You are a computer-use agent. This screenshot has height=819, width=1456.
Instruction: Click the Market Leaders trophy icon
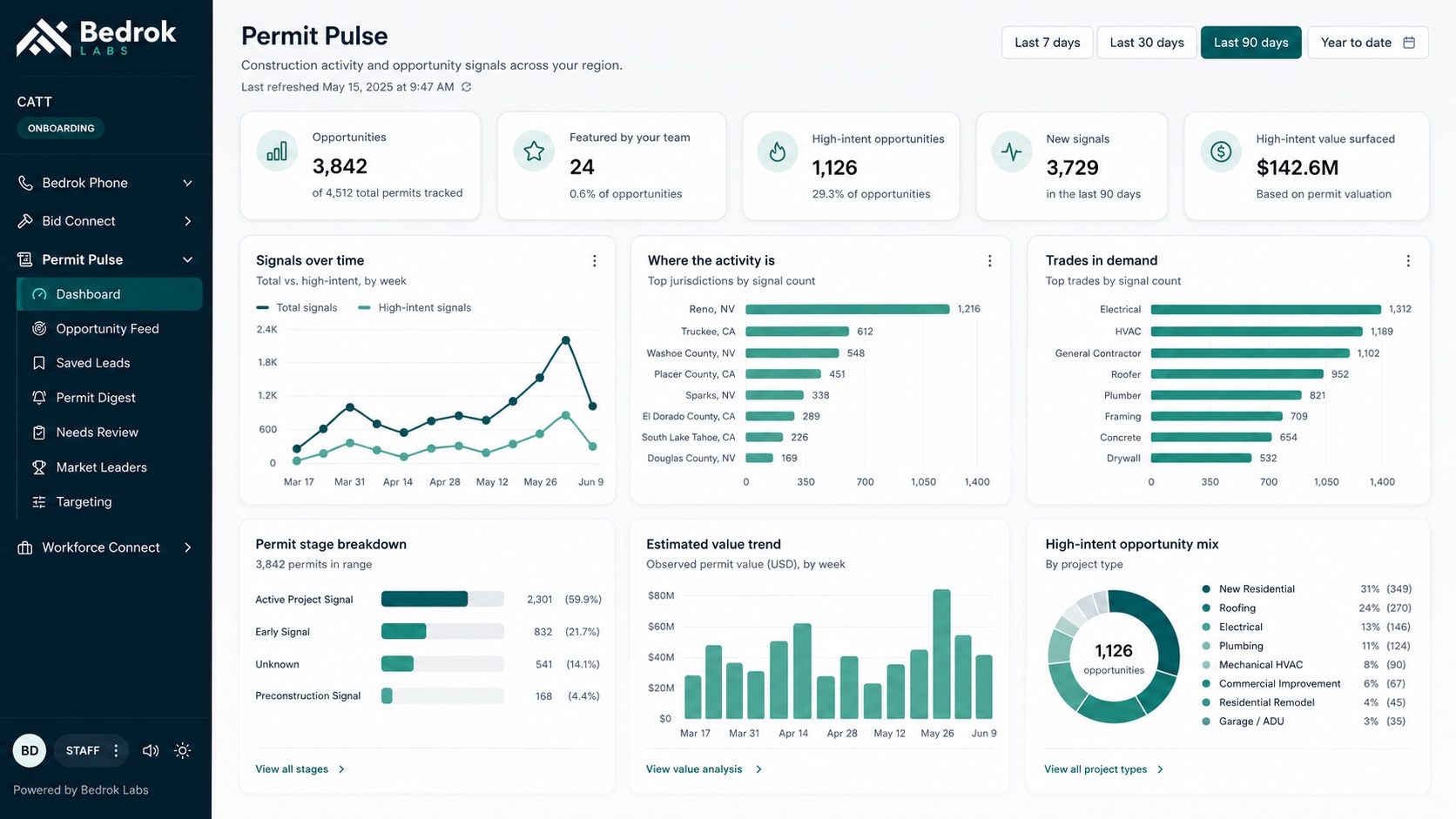[39, 467]
